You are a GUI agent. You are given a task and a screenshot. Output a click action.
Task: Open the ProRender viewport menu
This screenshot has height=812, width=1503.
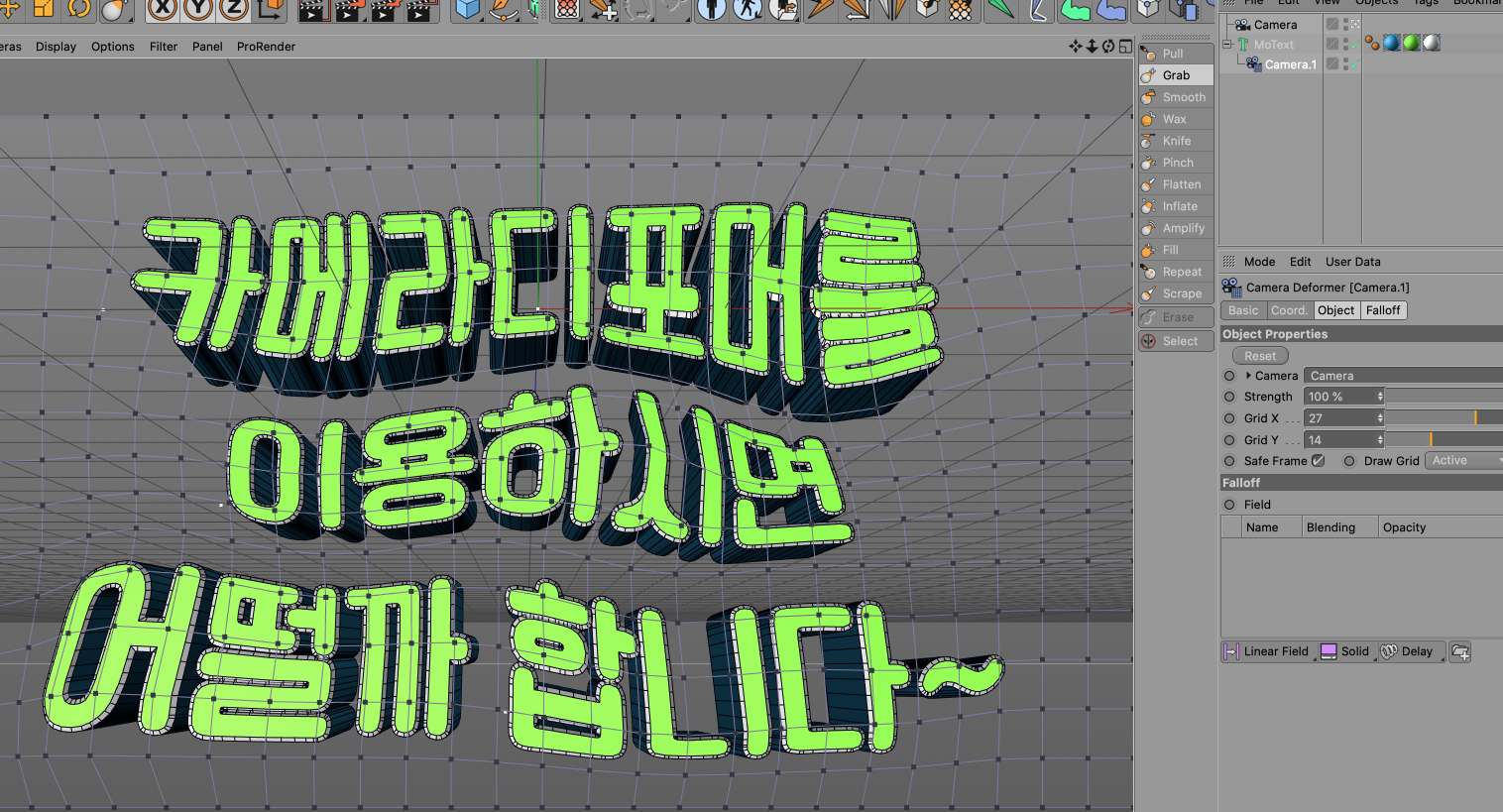266,47
